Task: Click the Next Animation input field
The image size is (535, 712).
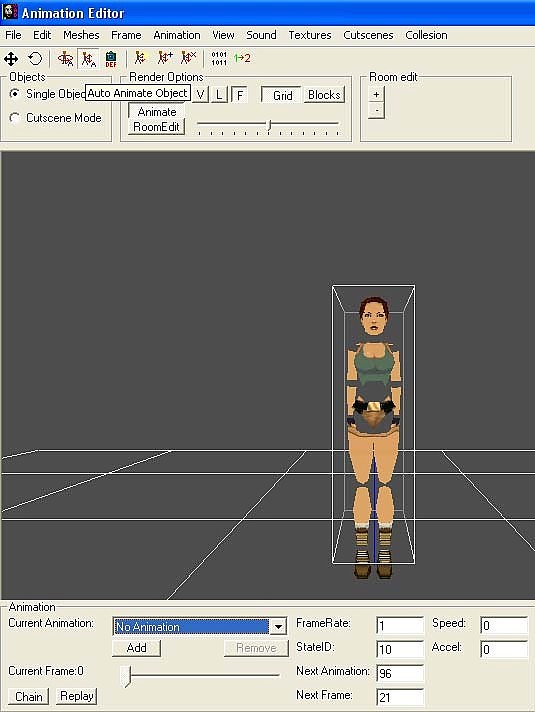Action: 400,673
